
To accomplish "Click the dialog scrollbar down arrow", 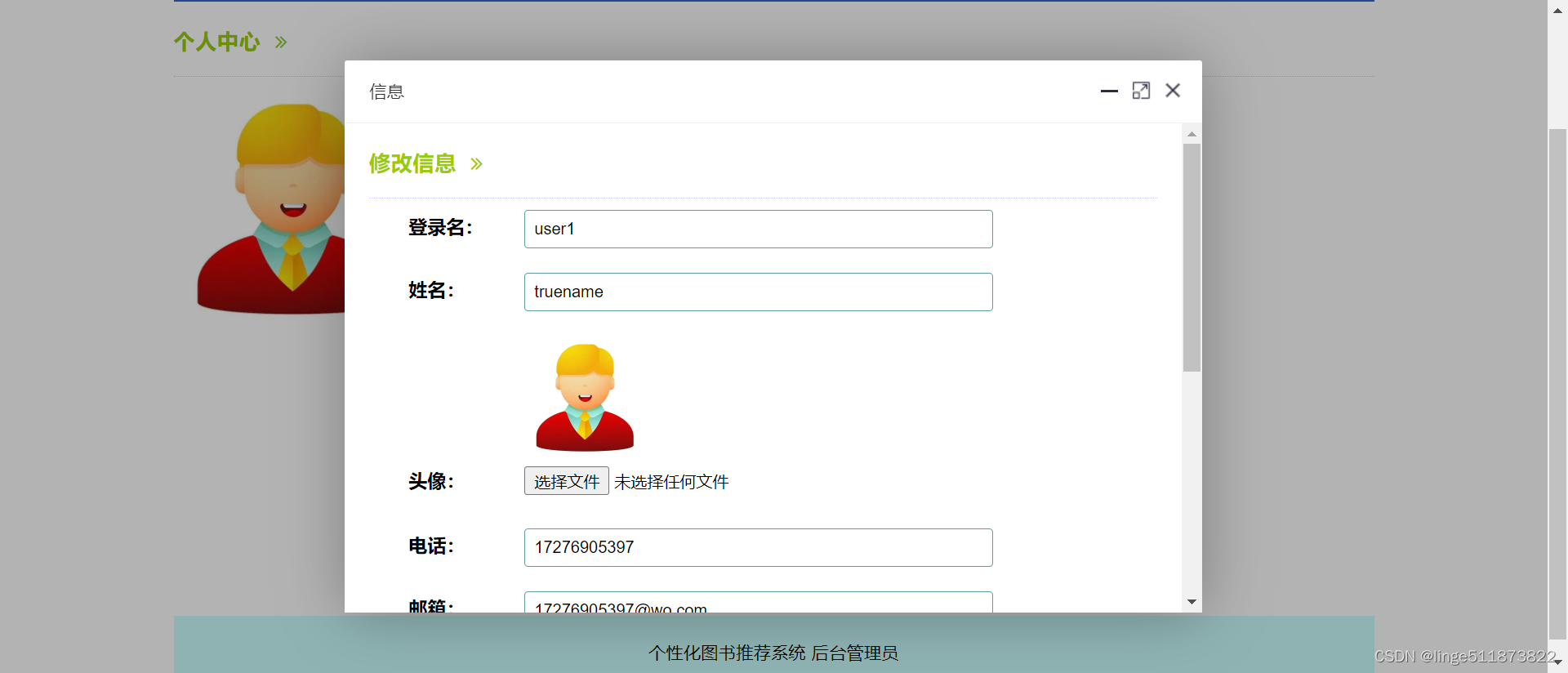I will pos(1192,602).
